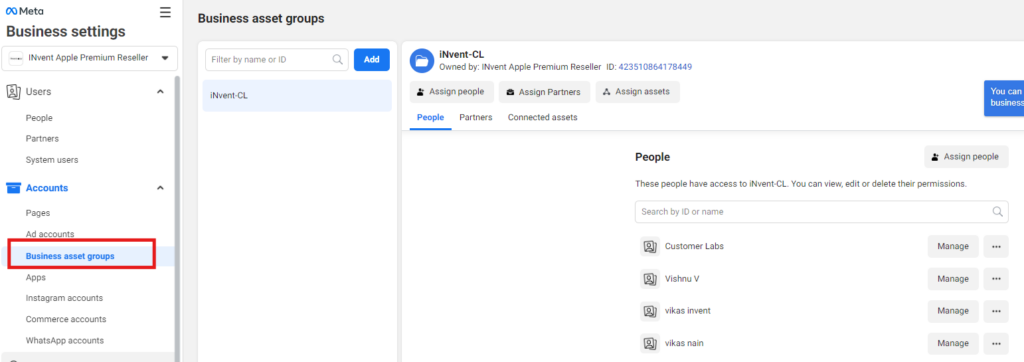Click the Assign Partners button

(x=544, y=92)
